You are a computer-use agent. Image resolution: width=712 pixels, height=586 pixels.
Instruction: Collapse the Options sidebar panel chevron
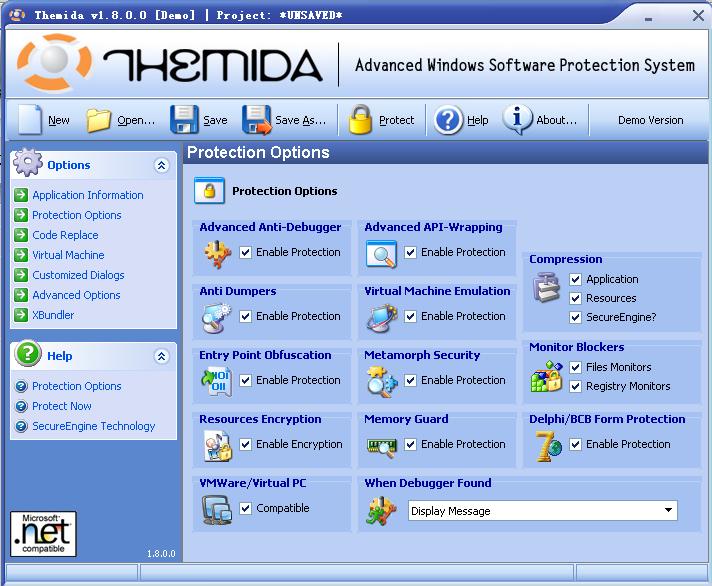pos(161,165)
